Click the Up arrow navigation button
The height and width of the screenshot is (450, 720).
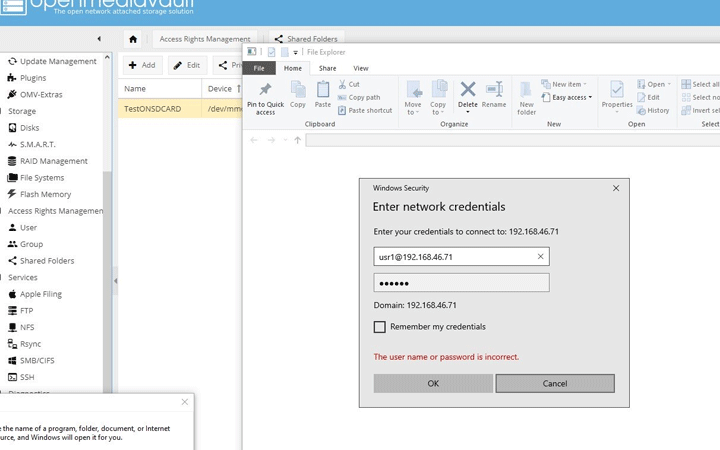(298, 140)
